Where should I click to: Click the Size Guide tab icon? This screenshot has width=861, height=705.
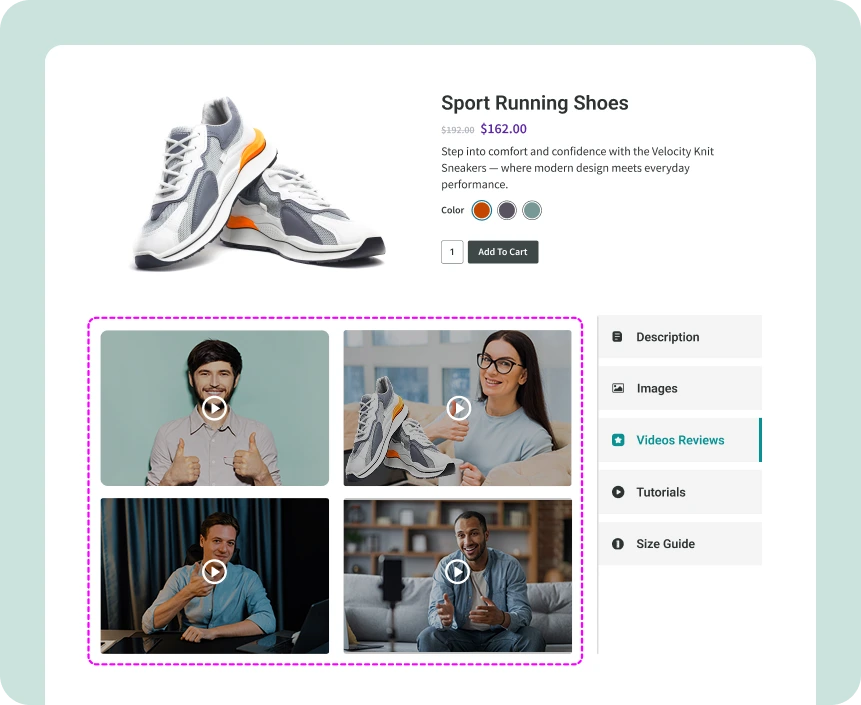point(618,544)
